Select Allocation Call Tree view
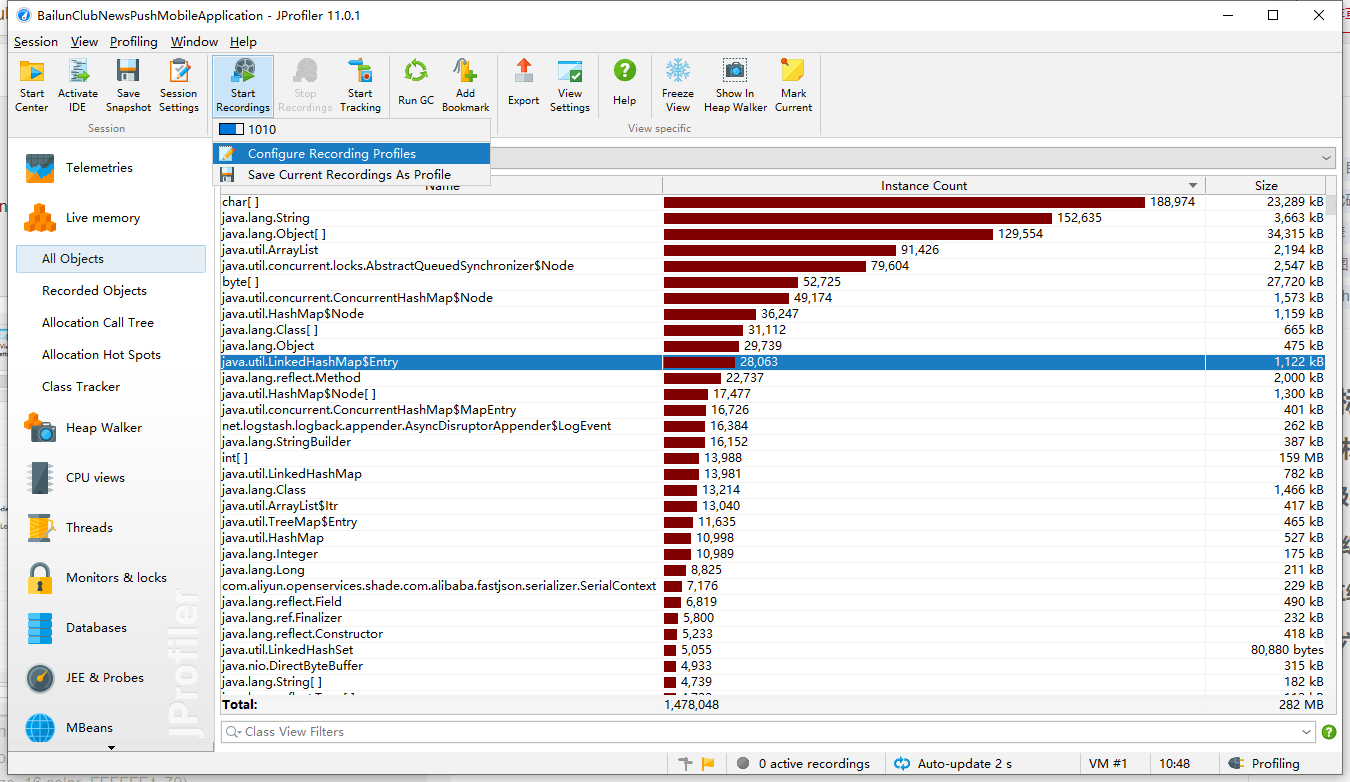Viewport: 1350px width, 782px height. (x=111, y=323)
